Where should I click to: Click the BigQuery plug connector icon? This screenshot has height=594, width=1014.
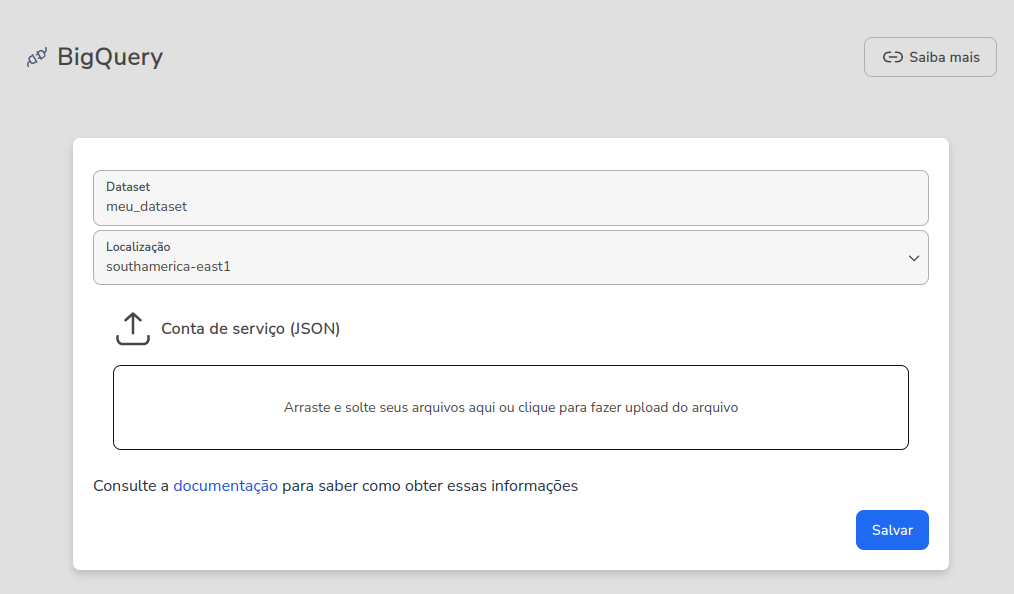click(x=37, y=58)
